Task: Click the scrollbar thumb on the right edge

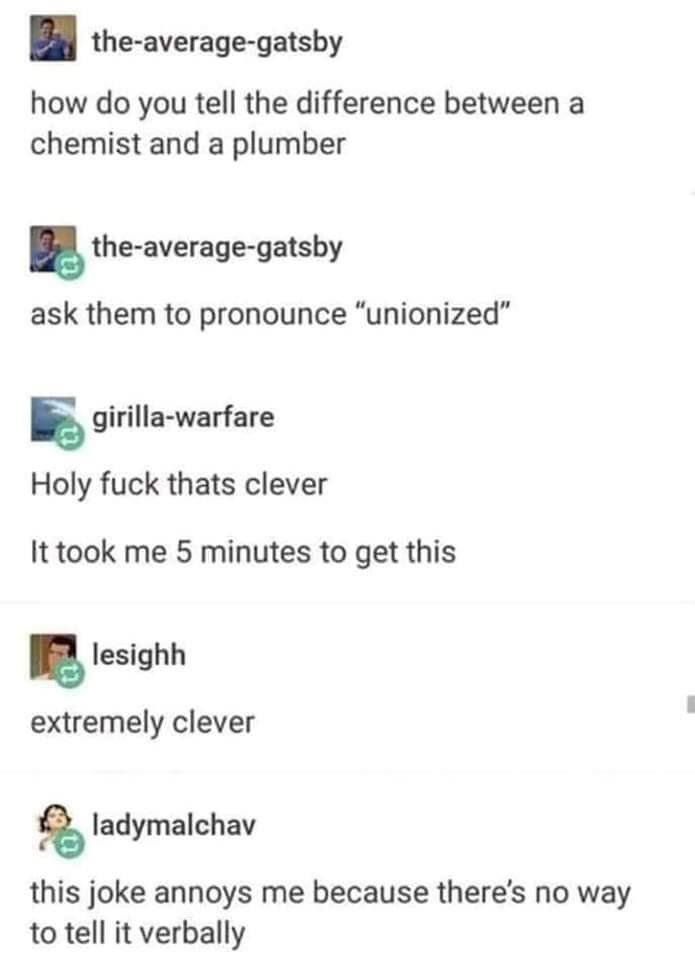Action: [x=691, y=704]
